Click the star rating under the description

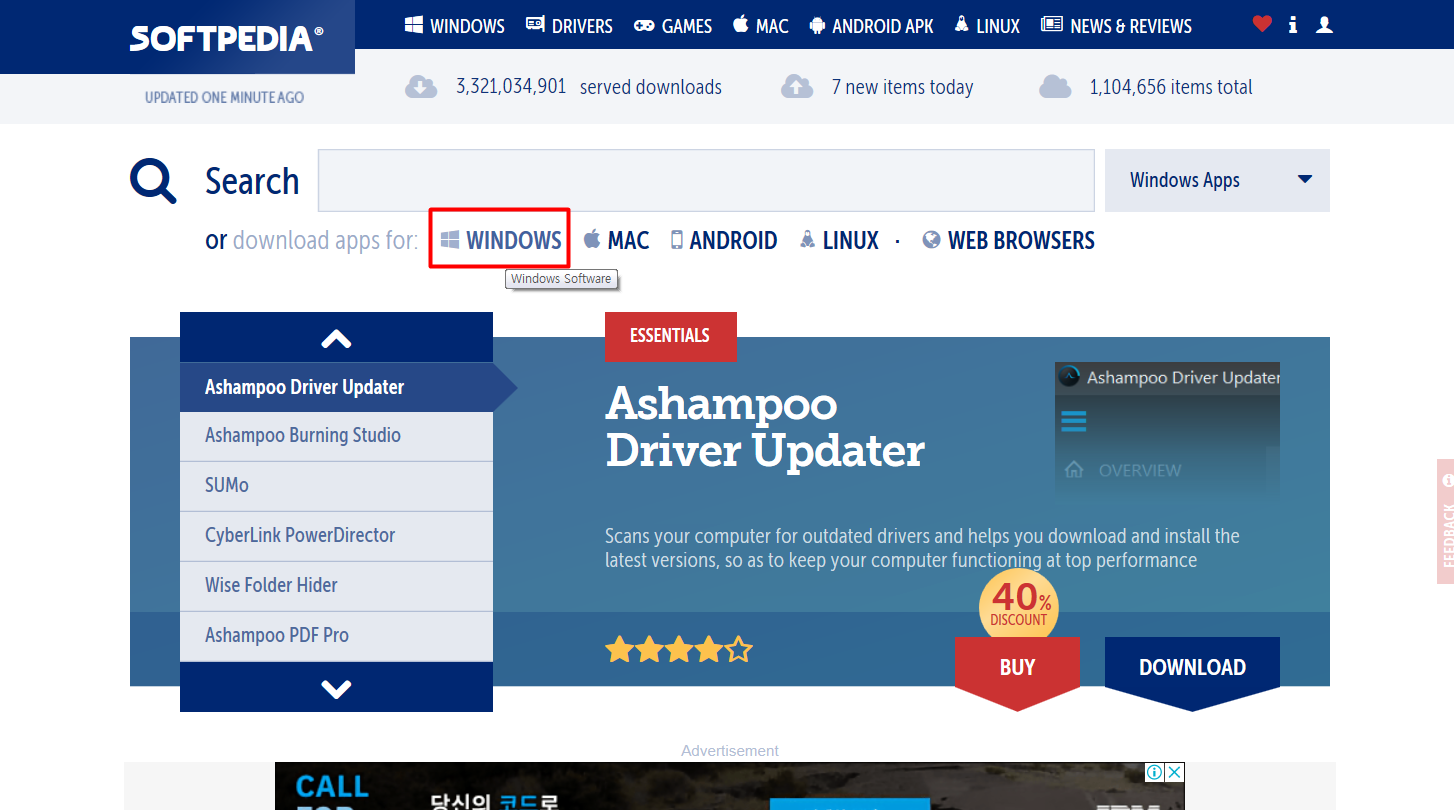coord(678,650)
